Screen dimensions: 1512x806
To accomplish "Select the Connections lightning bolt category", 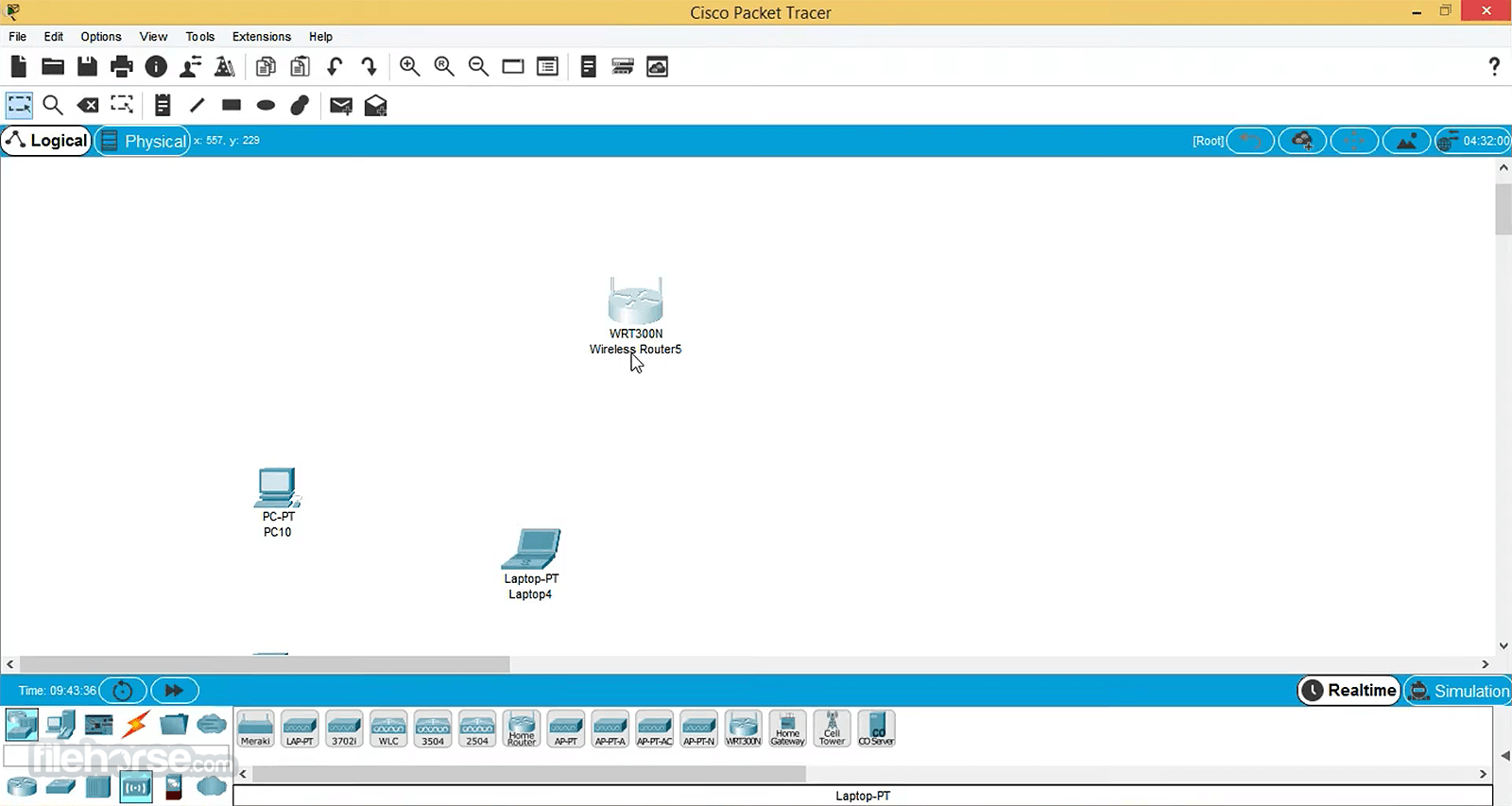I will (x=136, y=725).
